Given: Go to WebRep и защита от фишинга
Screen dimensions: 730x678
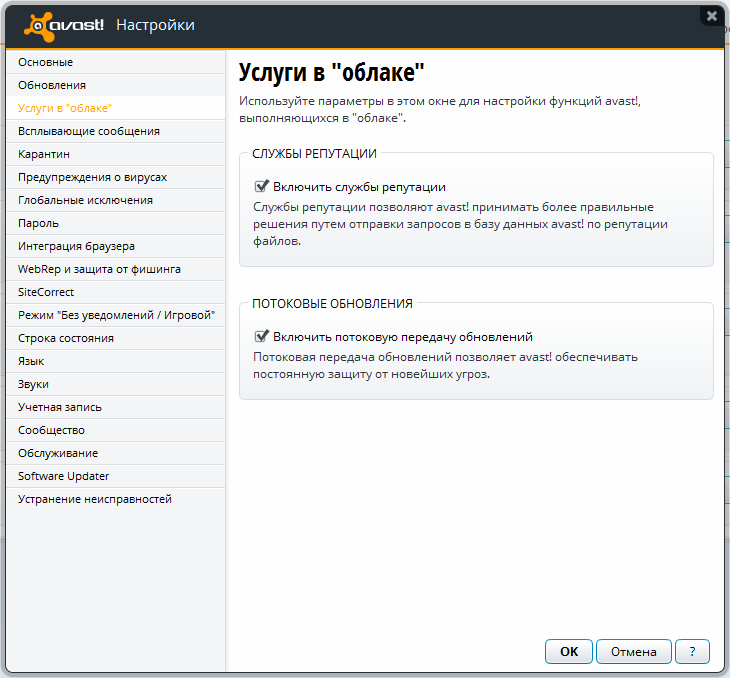Looking at the screenshot, I should pyautogui.click(x=116, y=269).
